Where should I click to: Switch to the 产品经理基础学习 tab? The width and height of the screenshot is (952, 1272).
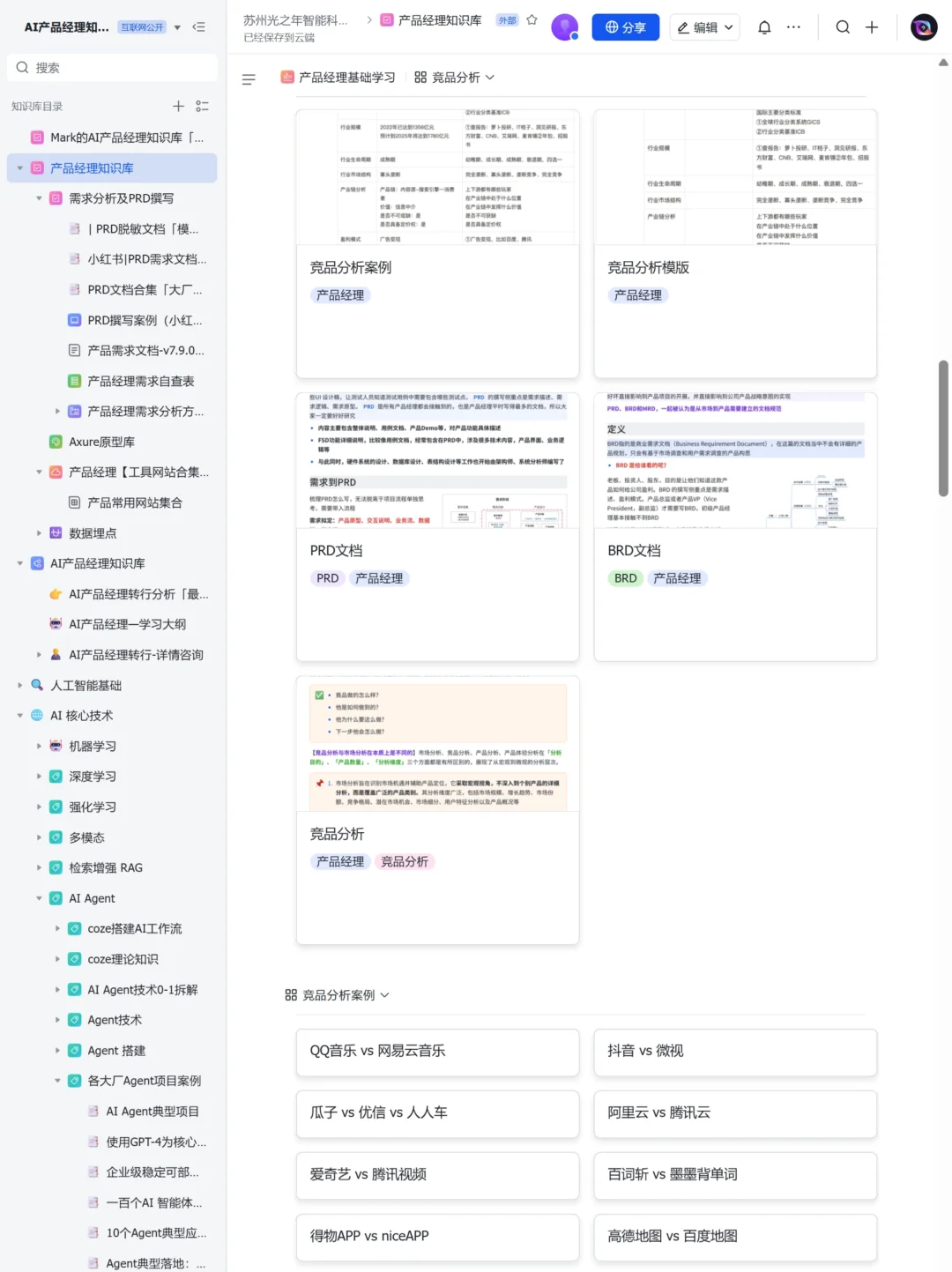coord(338,78)
